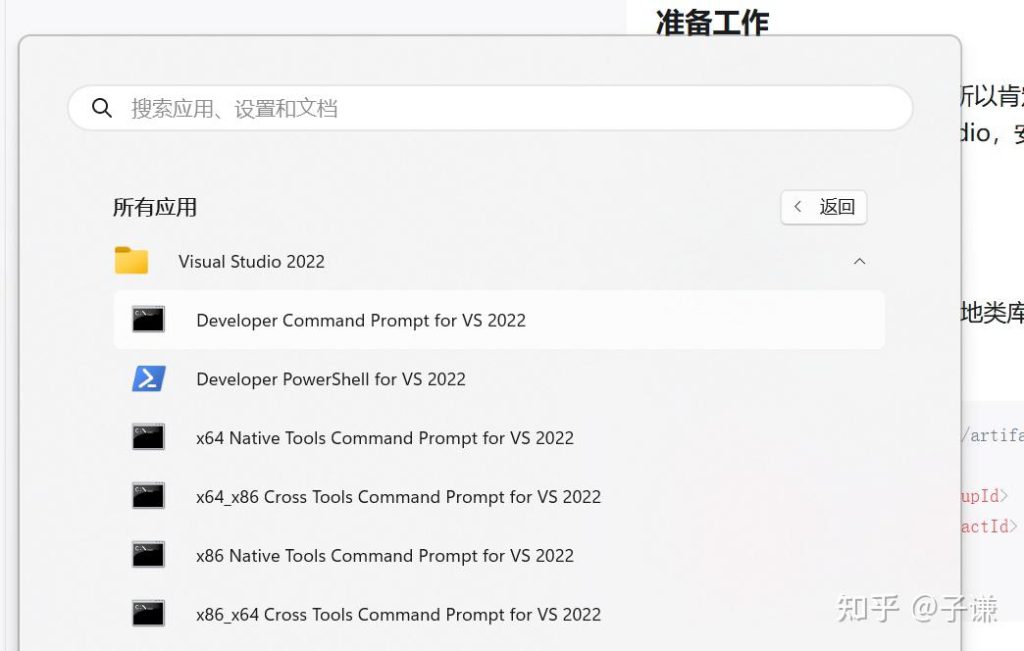The image size is (1024, 651).
Task: Launch Developer PowerShell for VS 2022
Action: tap(331, 380)
